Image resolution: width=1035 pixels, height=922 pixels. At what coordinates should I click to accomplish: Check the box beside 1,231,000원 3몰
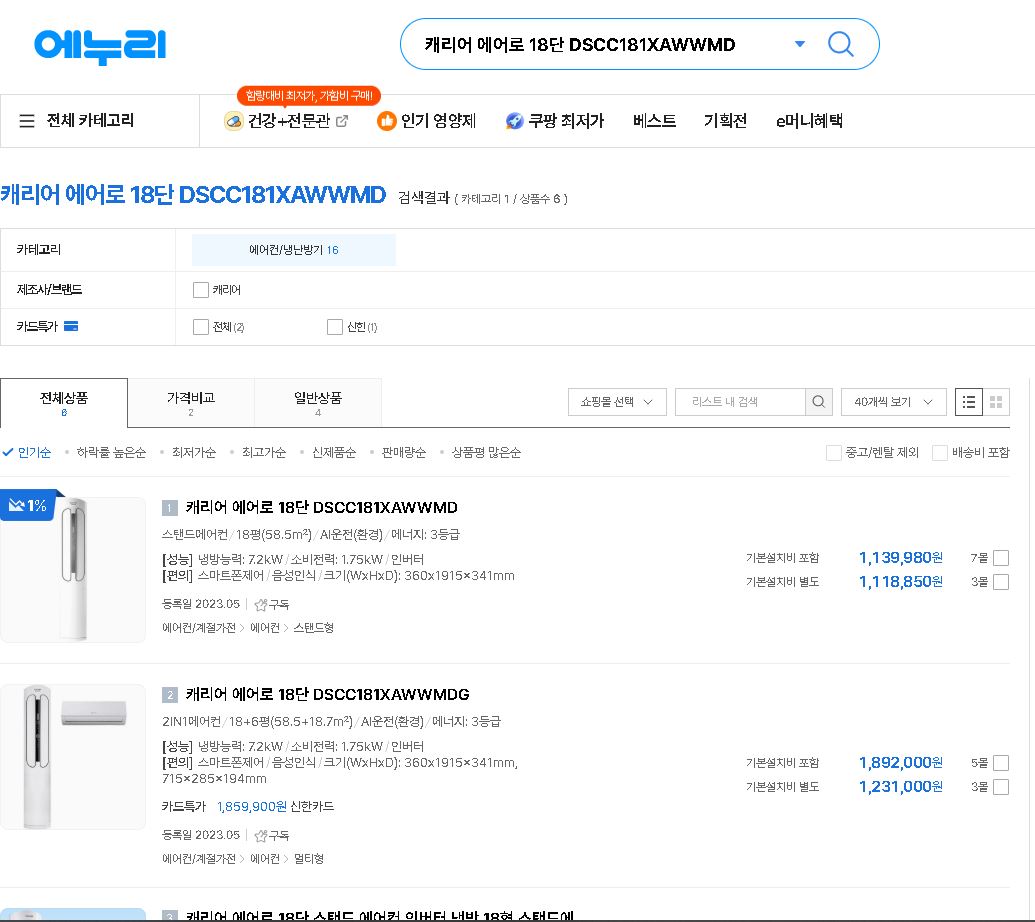pos(1001,787)
